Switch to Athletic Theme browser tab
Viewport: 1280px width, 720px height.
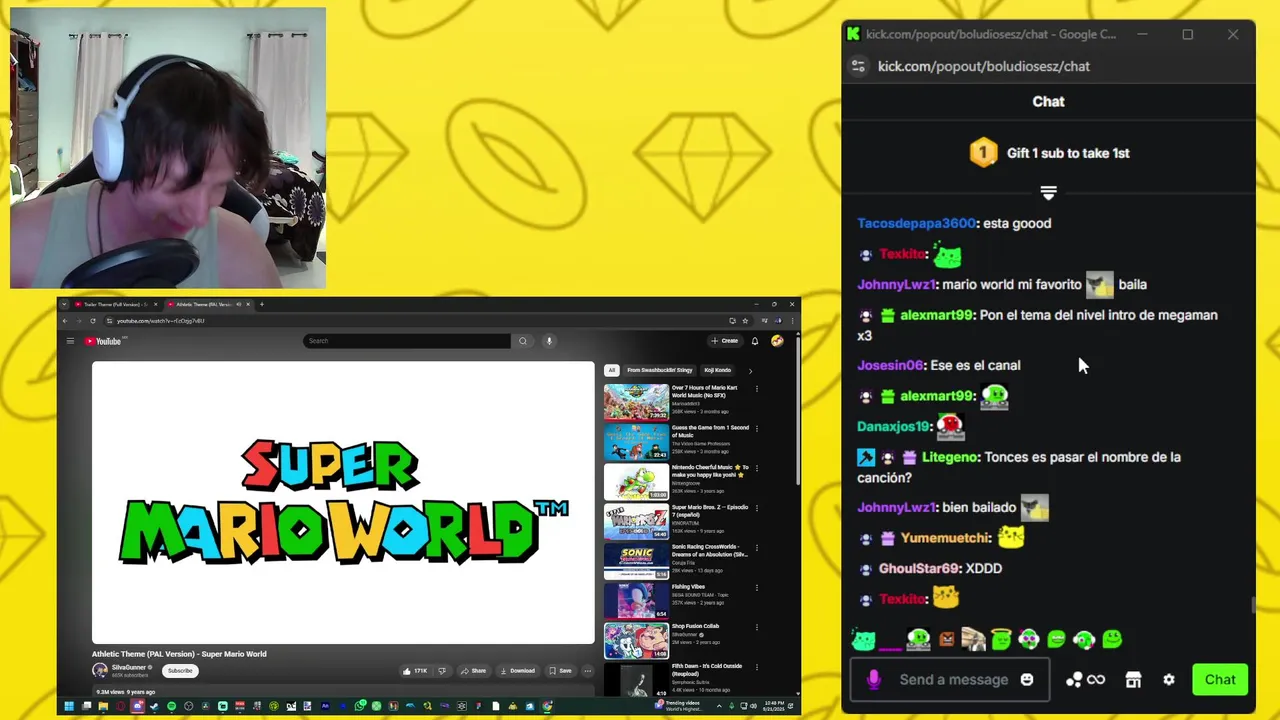(210, 304)
